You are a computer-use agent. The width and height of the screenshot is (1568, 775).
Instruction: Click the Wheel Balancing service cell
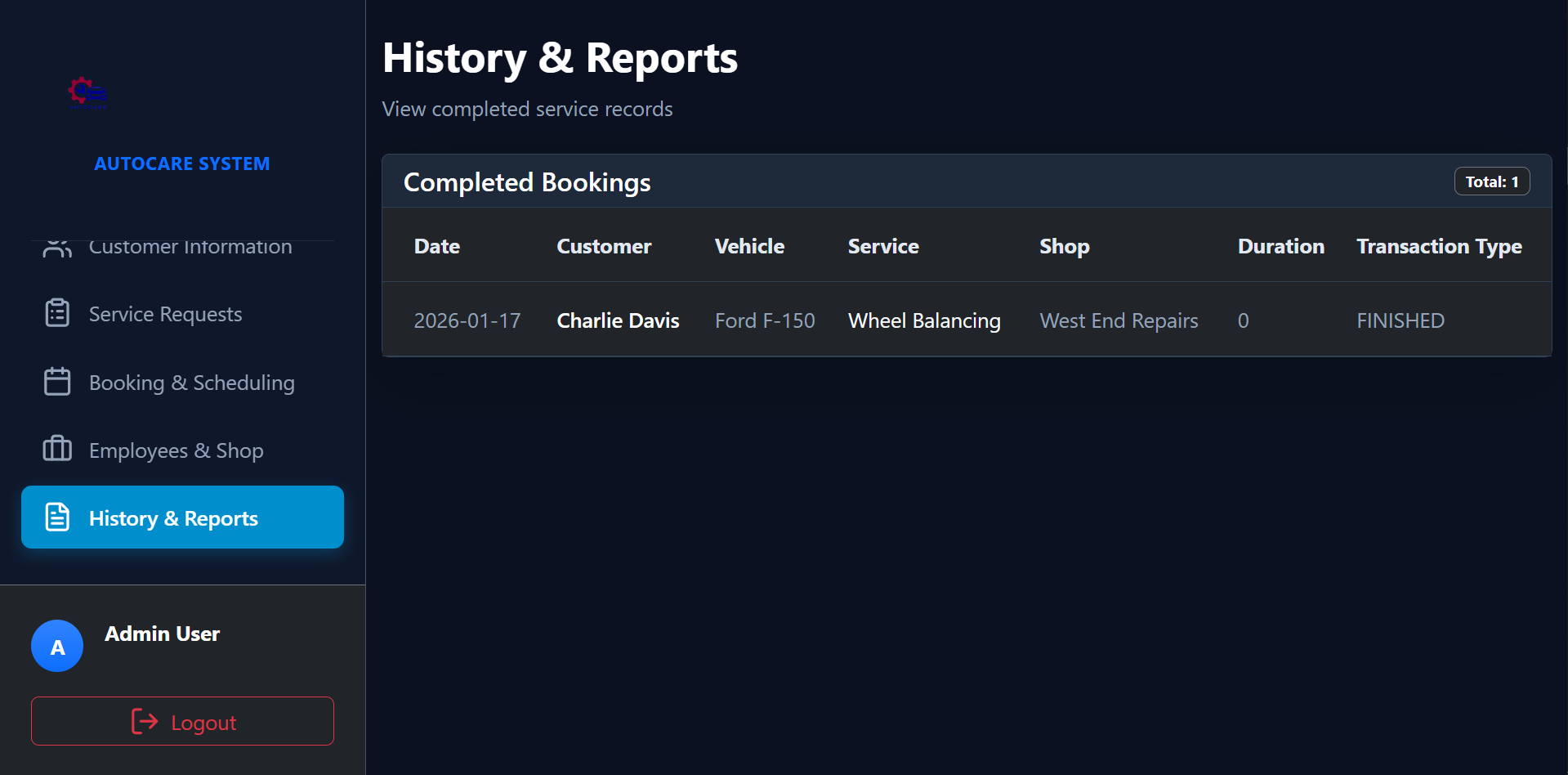(x=924, y=320)
